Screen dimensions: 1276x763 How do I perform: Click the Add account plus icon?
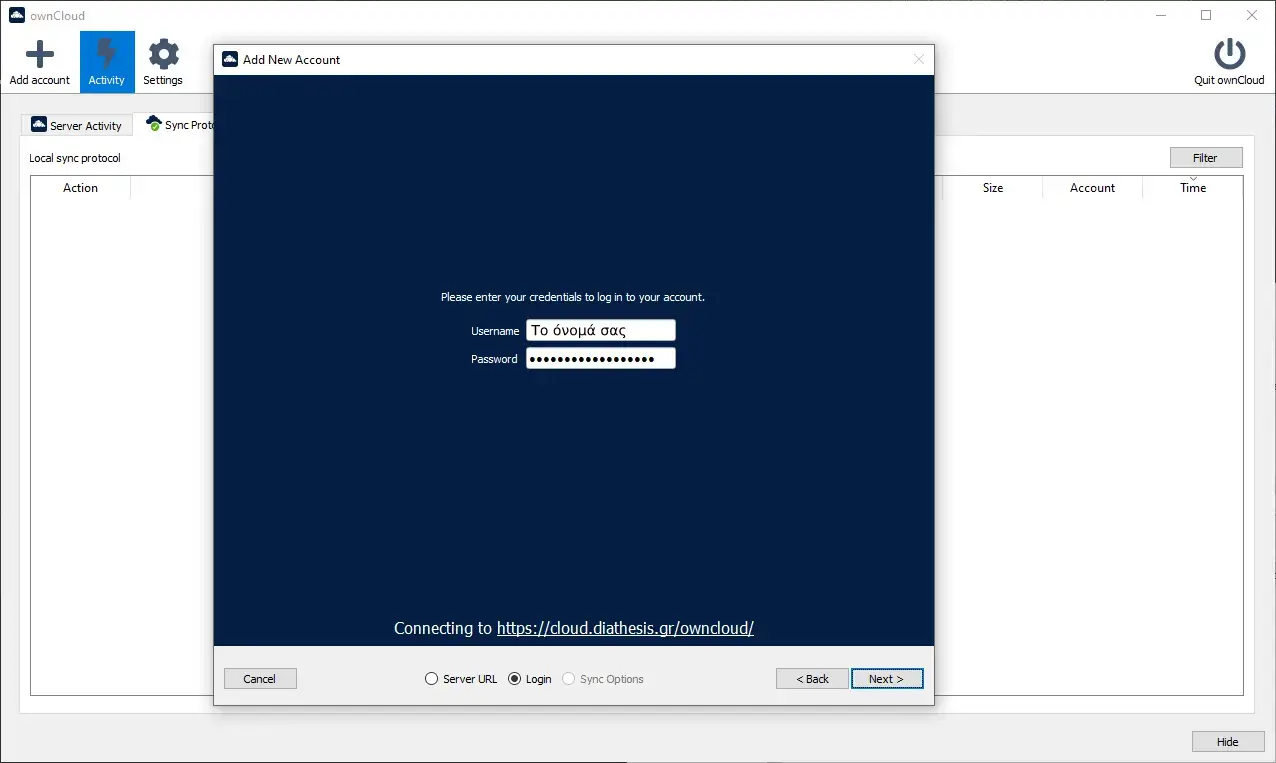click(39, 54)
